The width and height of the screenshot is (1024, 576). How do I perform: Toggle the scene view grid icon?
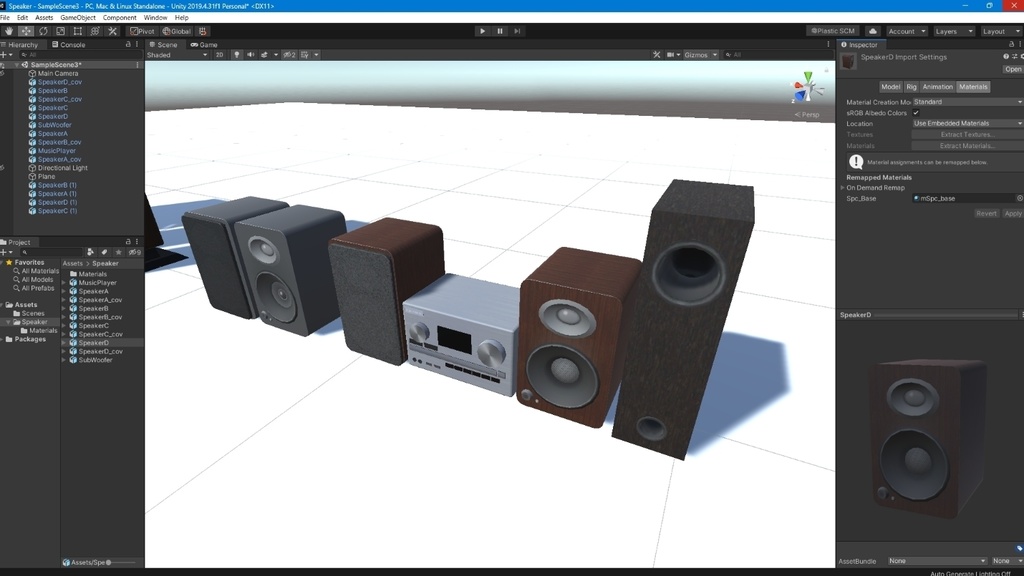[x=305, y=55]
